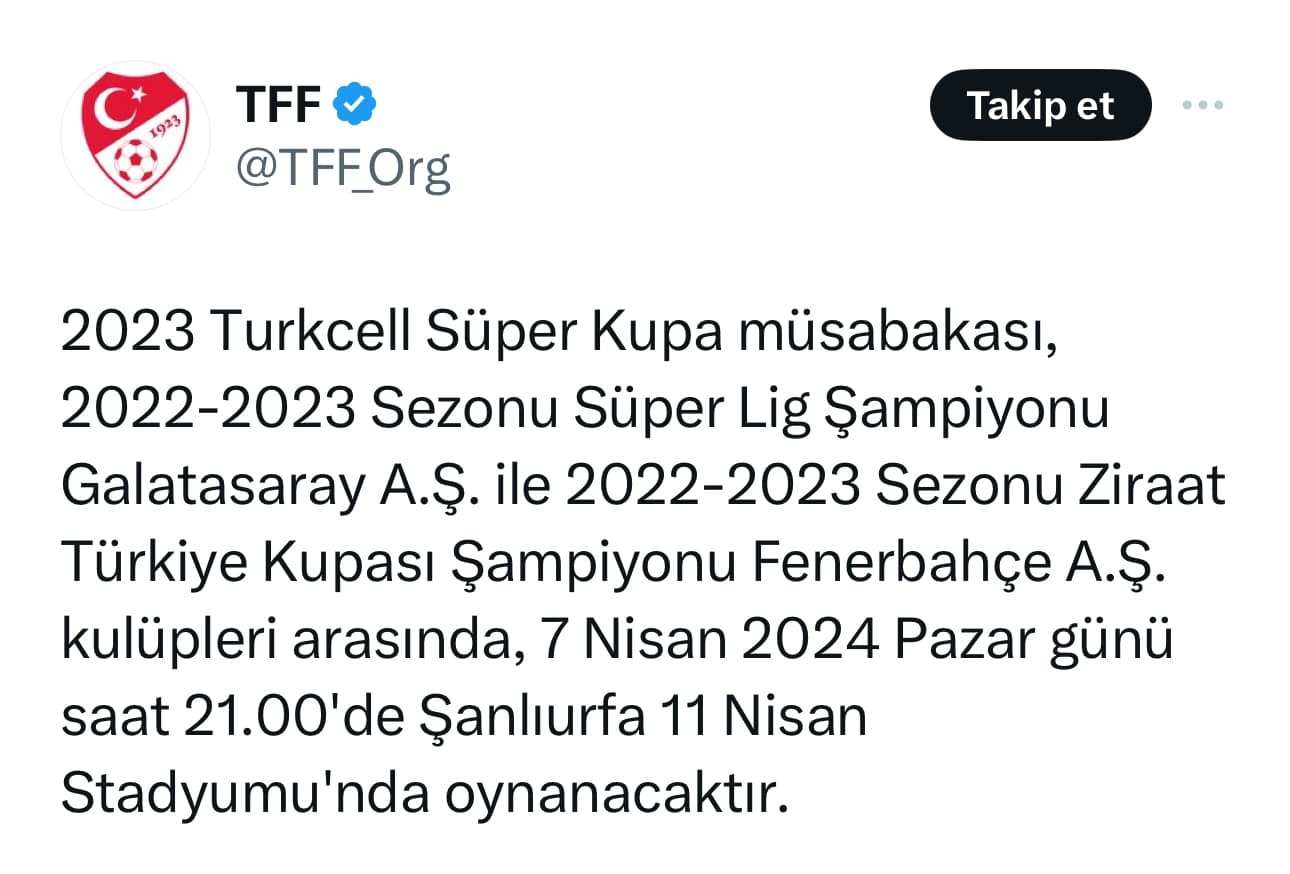Open the @TFF_Org handle link

343,169
